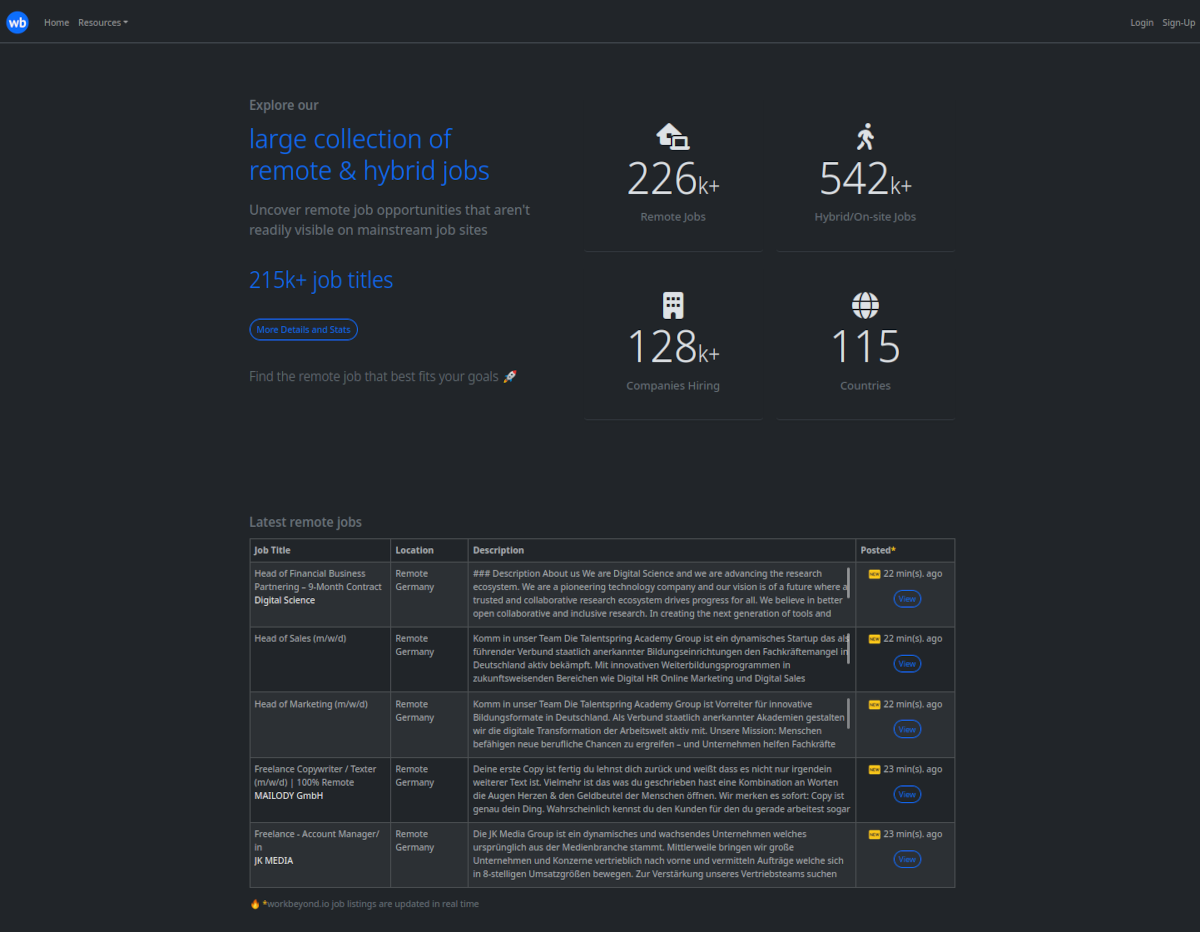The height and width of the screenshot is (932, 1200).
Task: Select the walking person icon above Hybrid/On-site Jobs
Action: coord(865,135)
